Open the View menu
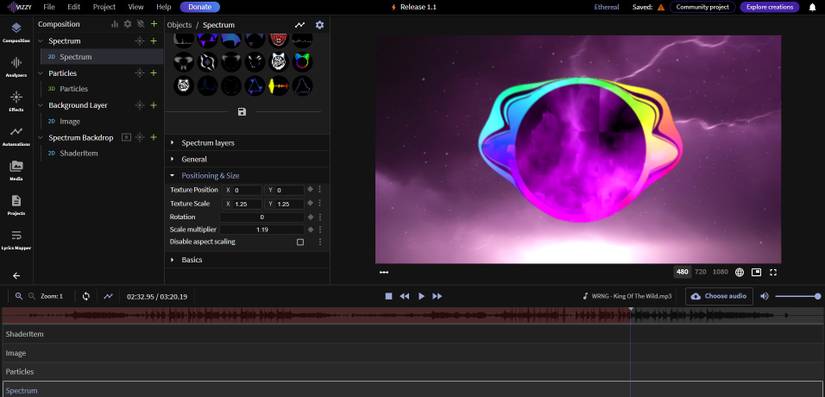Viewport: 825px width, 397px height. pyautogui.click(x=136, y=7)
